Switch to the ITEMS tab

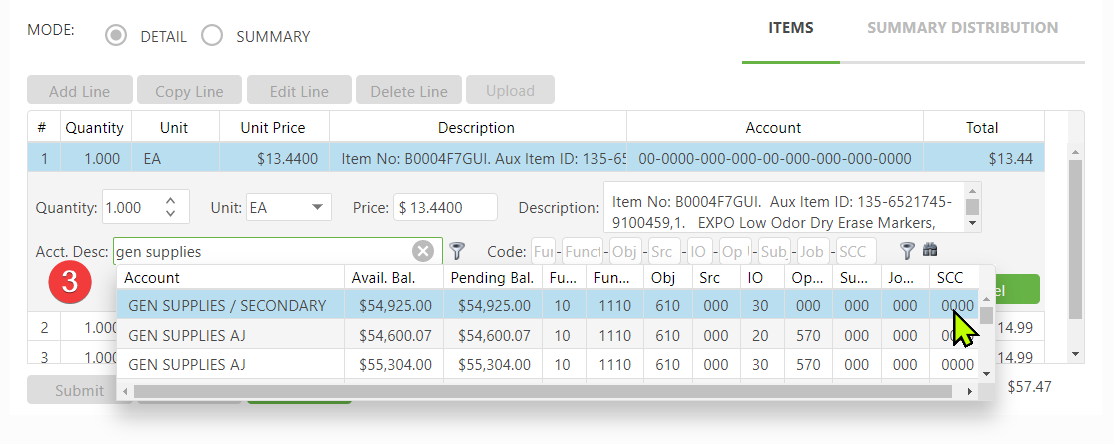click(790, 28)
